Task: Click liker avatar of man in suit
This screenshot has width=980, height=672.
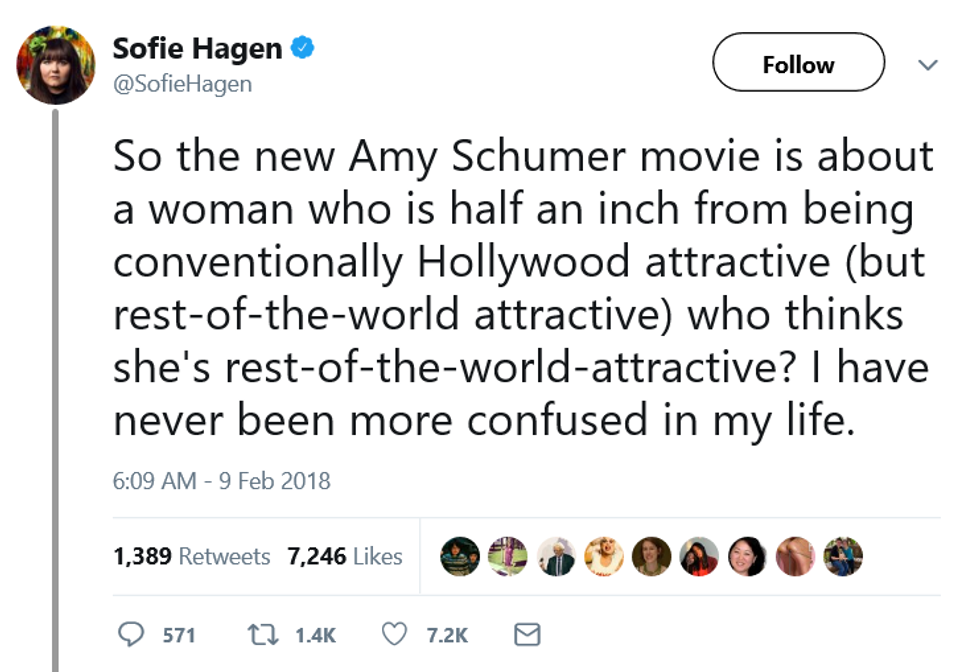Action: click(556, 557)
